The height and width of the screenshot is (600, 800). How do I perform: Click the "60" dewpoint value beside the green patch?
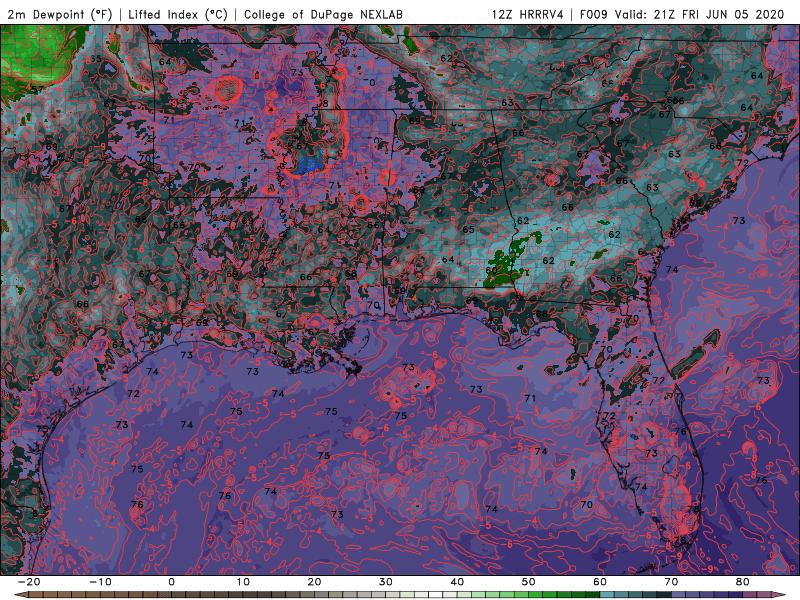[x=491, y=270]
